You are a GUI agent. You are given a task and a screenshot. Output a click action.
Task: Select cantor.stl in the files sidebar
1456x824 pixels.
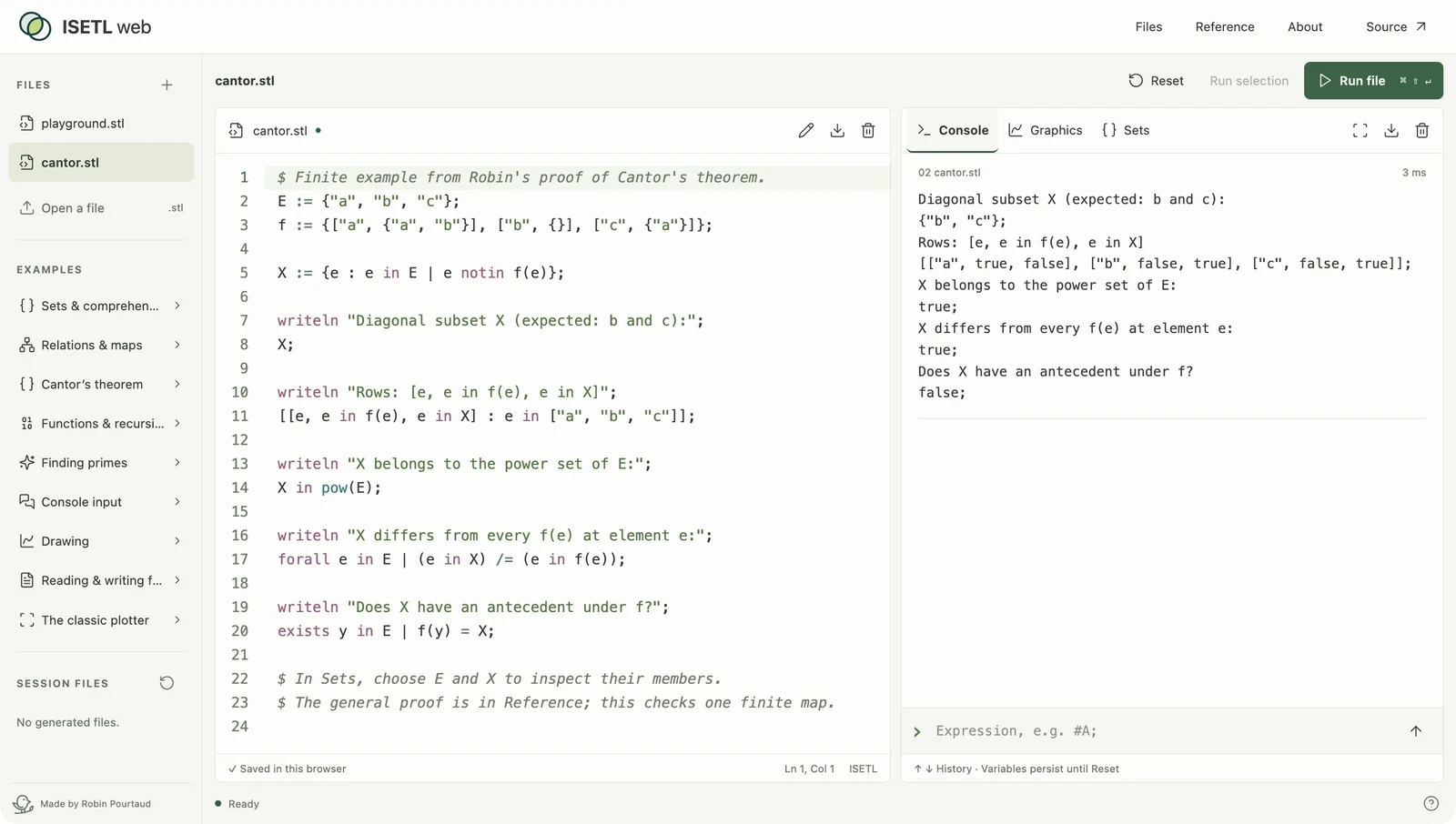click(x=101, y=162)
